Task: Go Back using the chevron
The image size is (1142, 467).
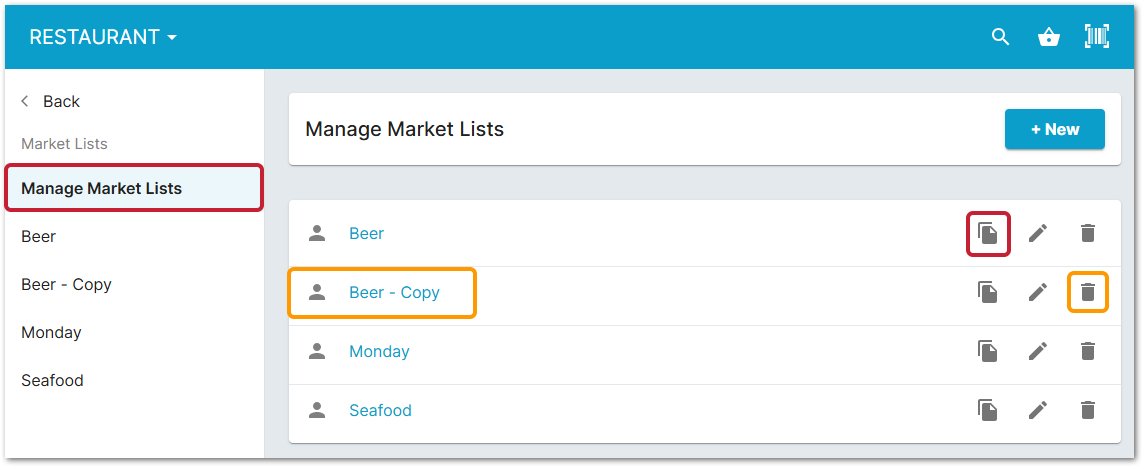Action: point(26,101)
